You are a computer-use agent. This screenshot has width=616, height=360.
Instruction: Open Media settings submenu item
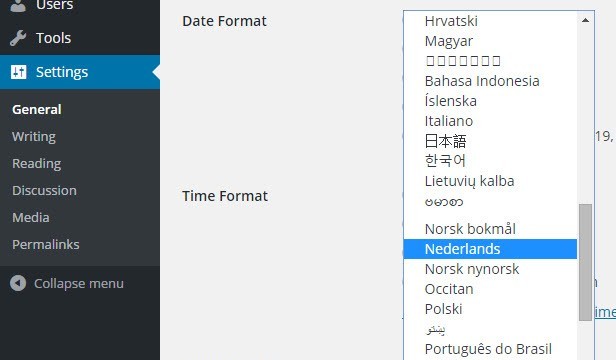click(x=31, y=217)
